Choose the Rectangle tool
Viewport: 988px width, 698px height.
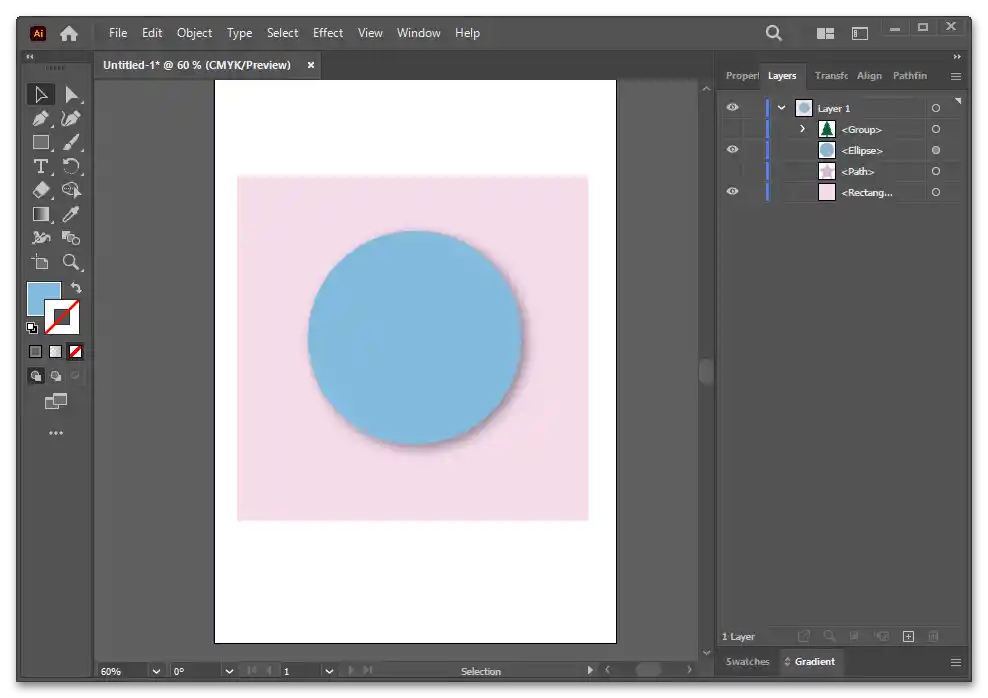click(x=40, y=142)
